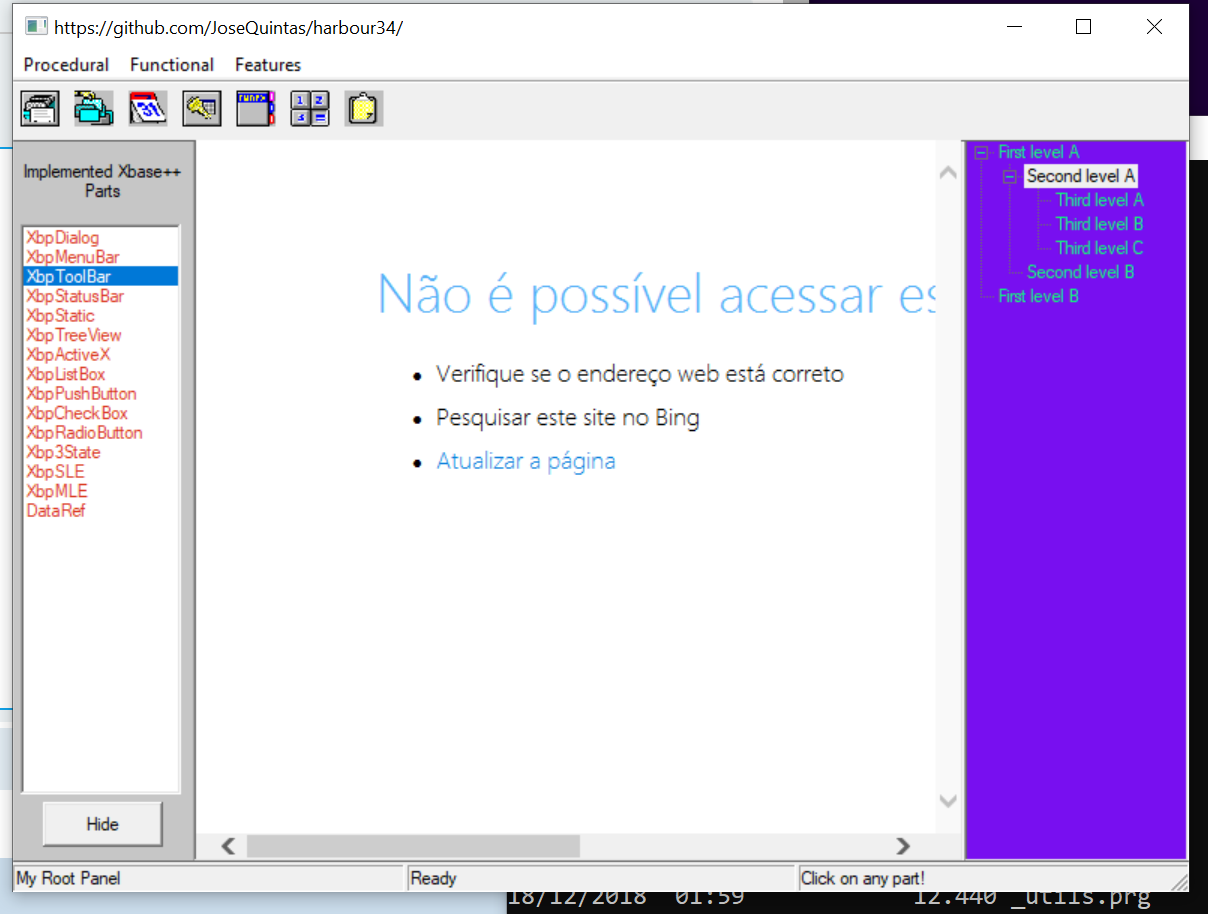The width and height of the screenshot is (1208, 914).
Task: Select Third level B tree item
Action: pyautogui.click(x=1099, y=224)
